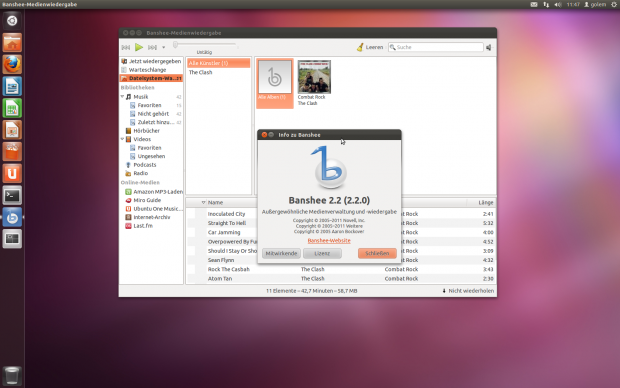
Task: Open Jetzt wiedergegeben in the sidebar
Action: 151,61
